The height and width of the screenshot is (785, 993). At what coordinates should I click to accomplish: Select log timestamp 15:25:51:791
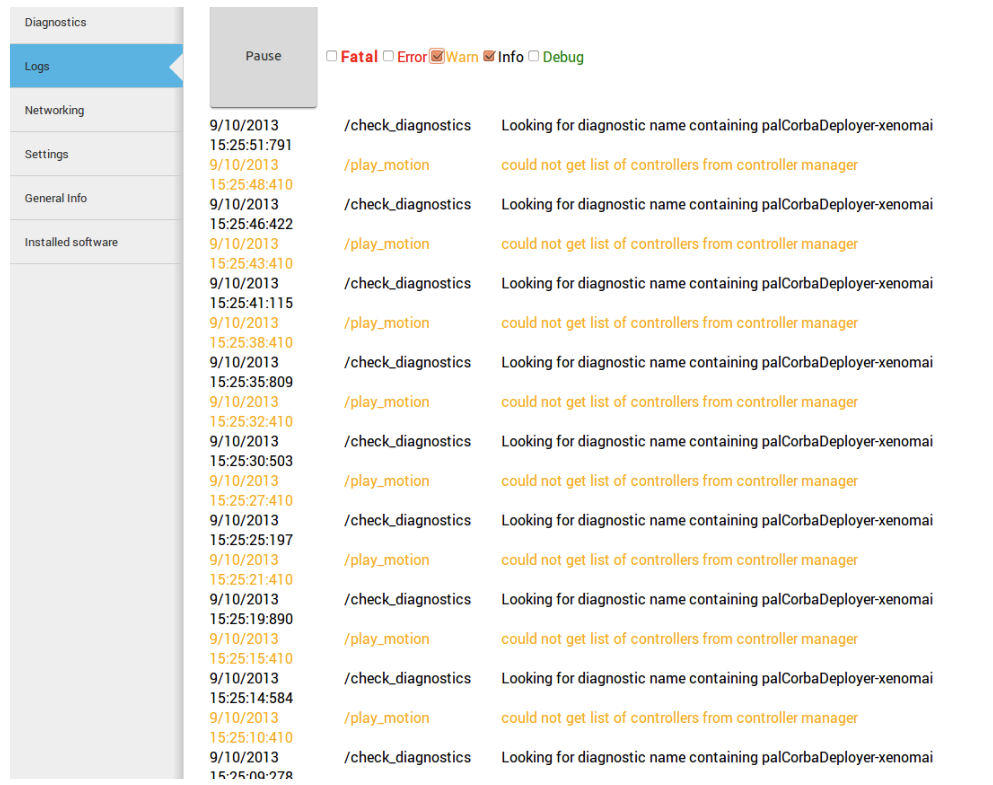(251, 145)
